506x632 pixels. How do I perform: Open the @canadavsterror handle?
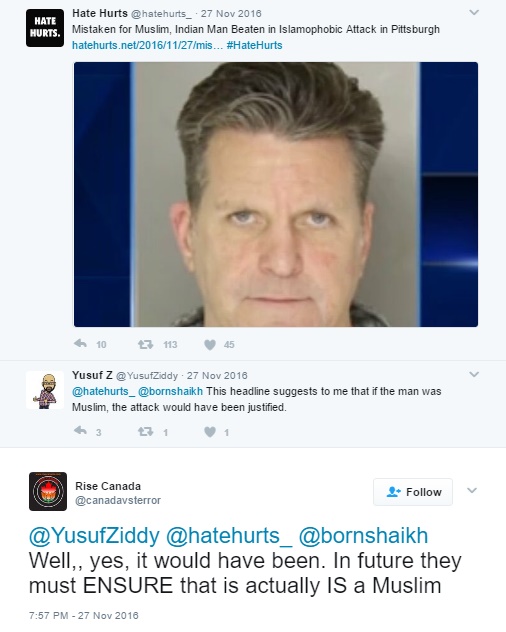click(118, 500)
